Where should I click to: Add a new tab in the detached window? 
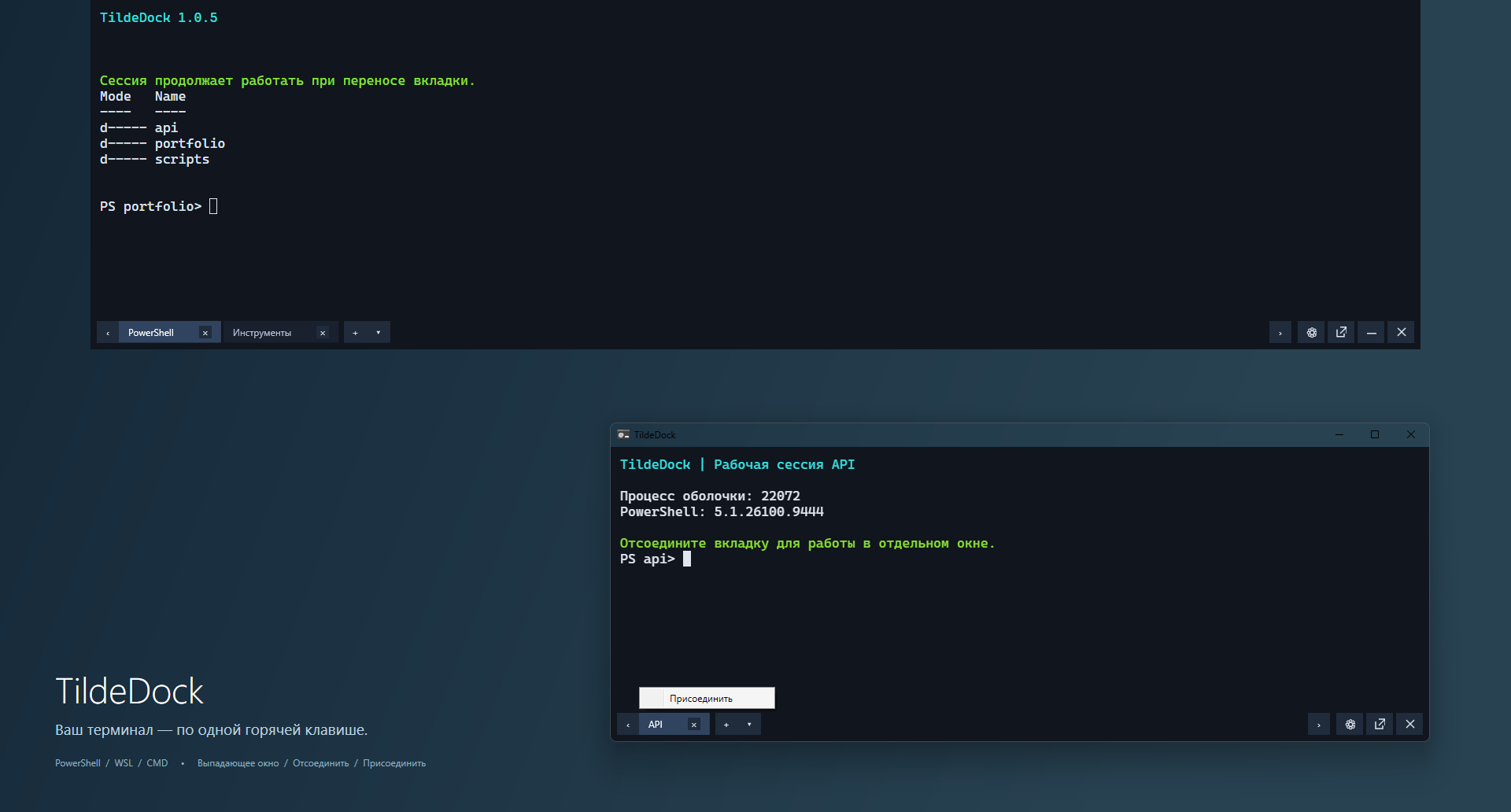pos(726,724)
